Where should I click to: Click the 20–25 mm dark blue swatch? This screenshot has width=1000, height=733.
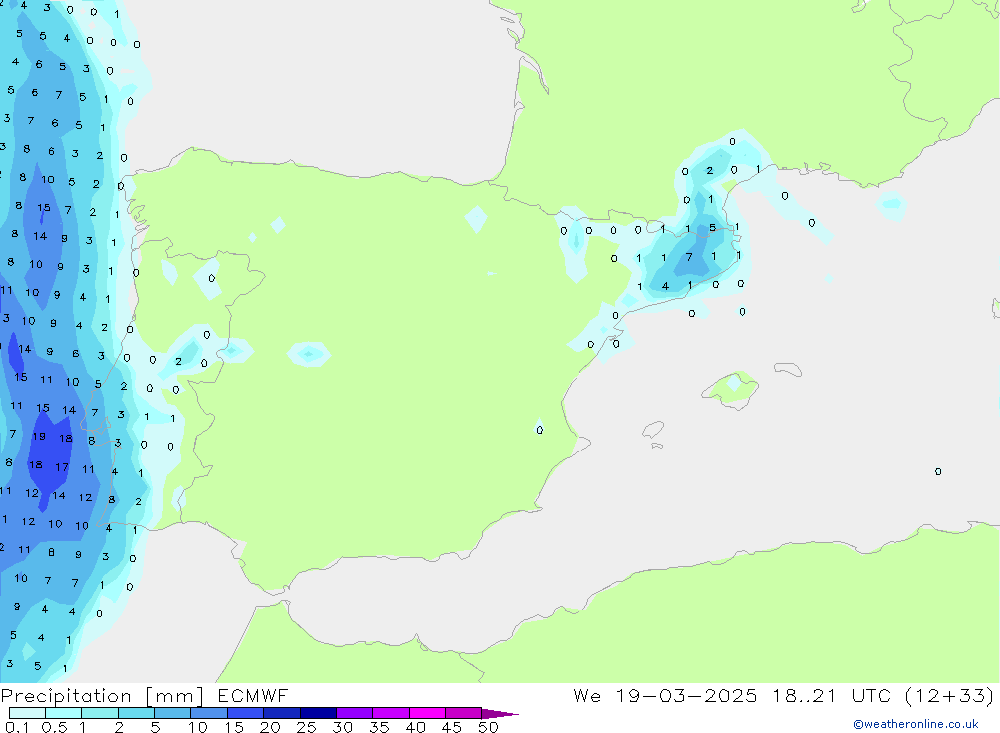[281, 713]
